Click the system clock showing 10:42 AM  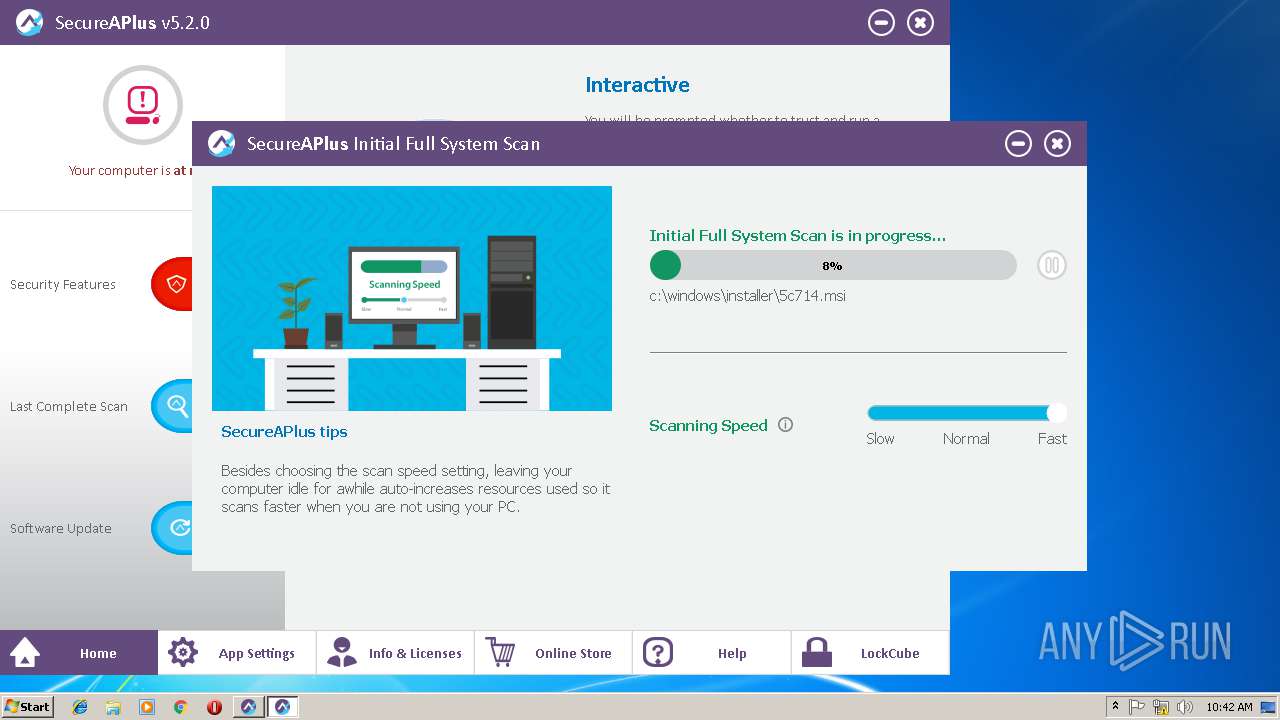point(1229,707)
